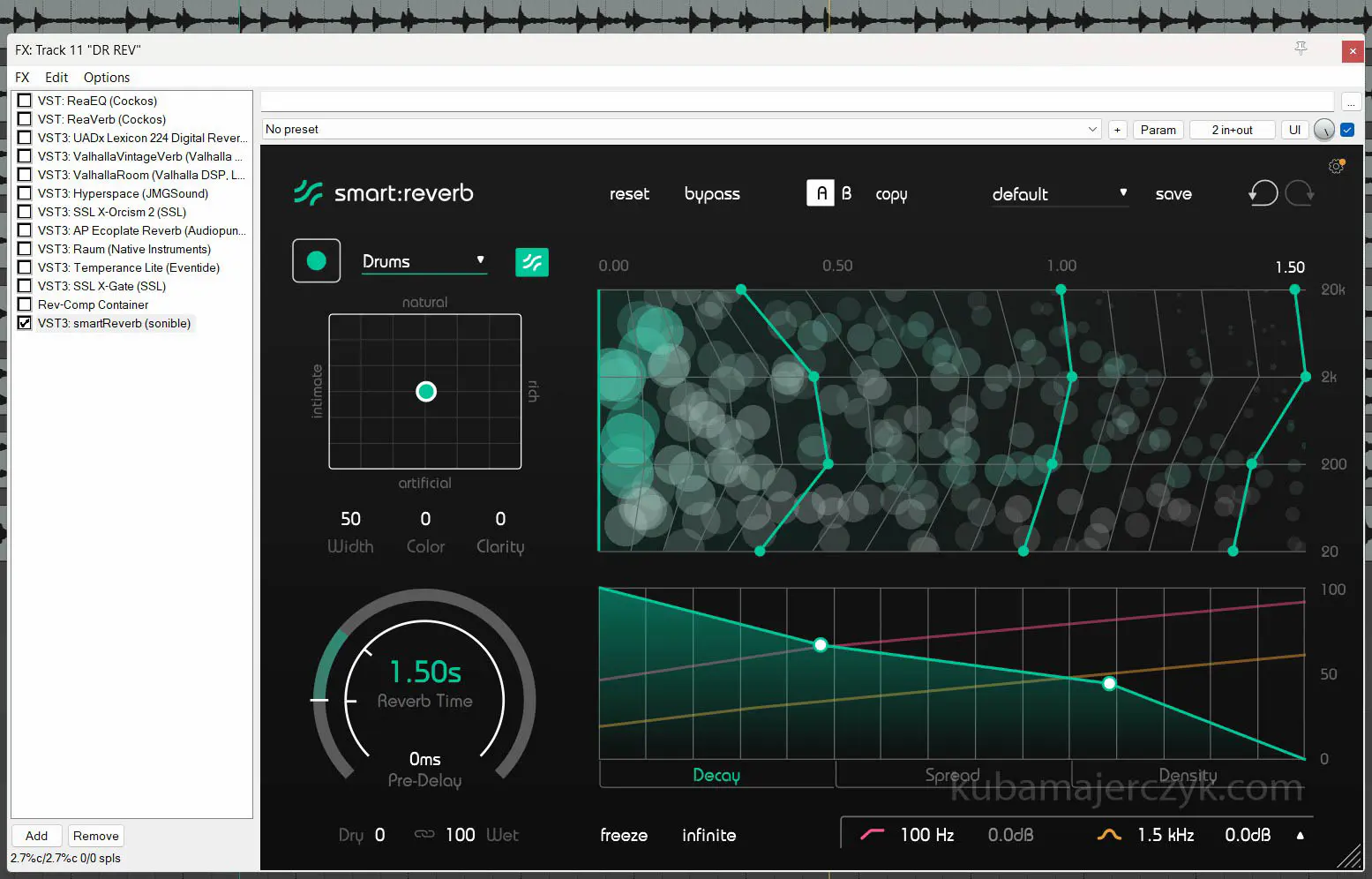Click the redo arrow in smart:reverb

point(1299,192)
